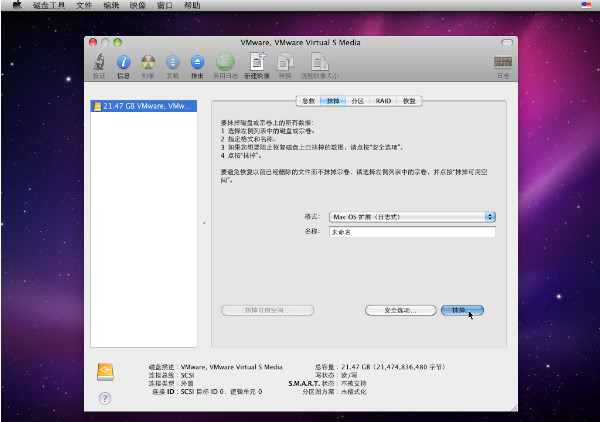Open the 格式 format dropdown Mac OS 扩展
Screen dimensions: 600x422
coord(412,217)
